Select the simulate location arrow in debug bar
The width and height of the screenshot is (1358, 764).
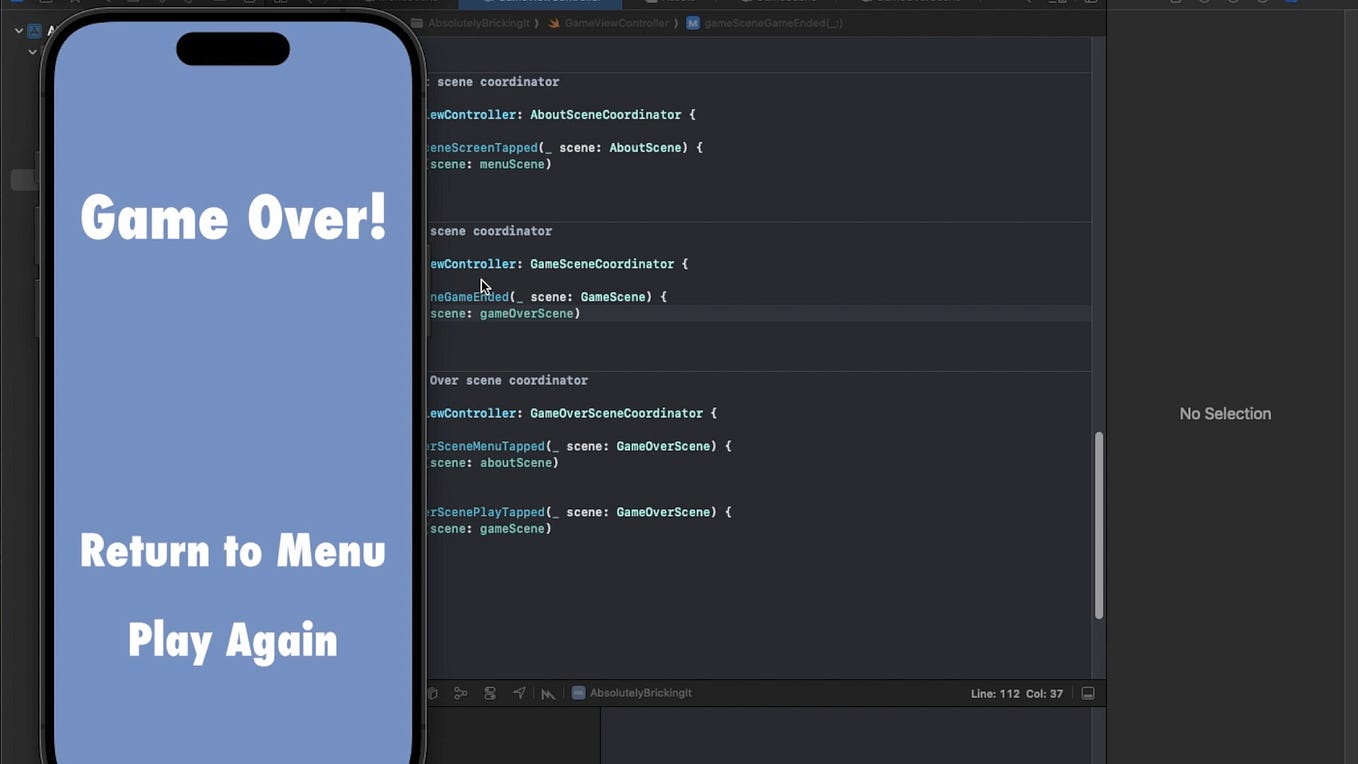point(519,692)
